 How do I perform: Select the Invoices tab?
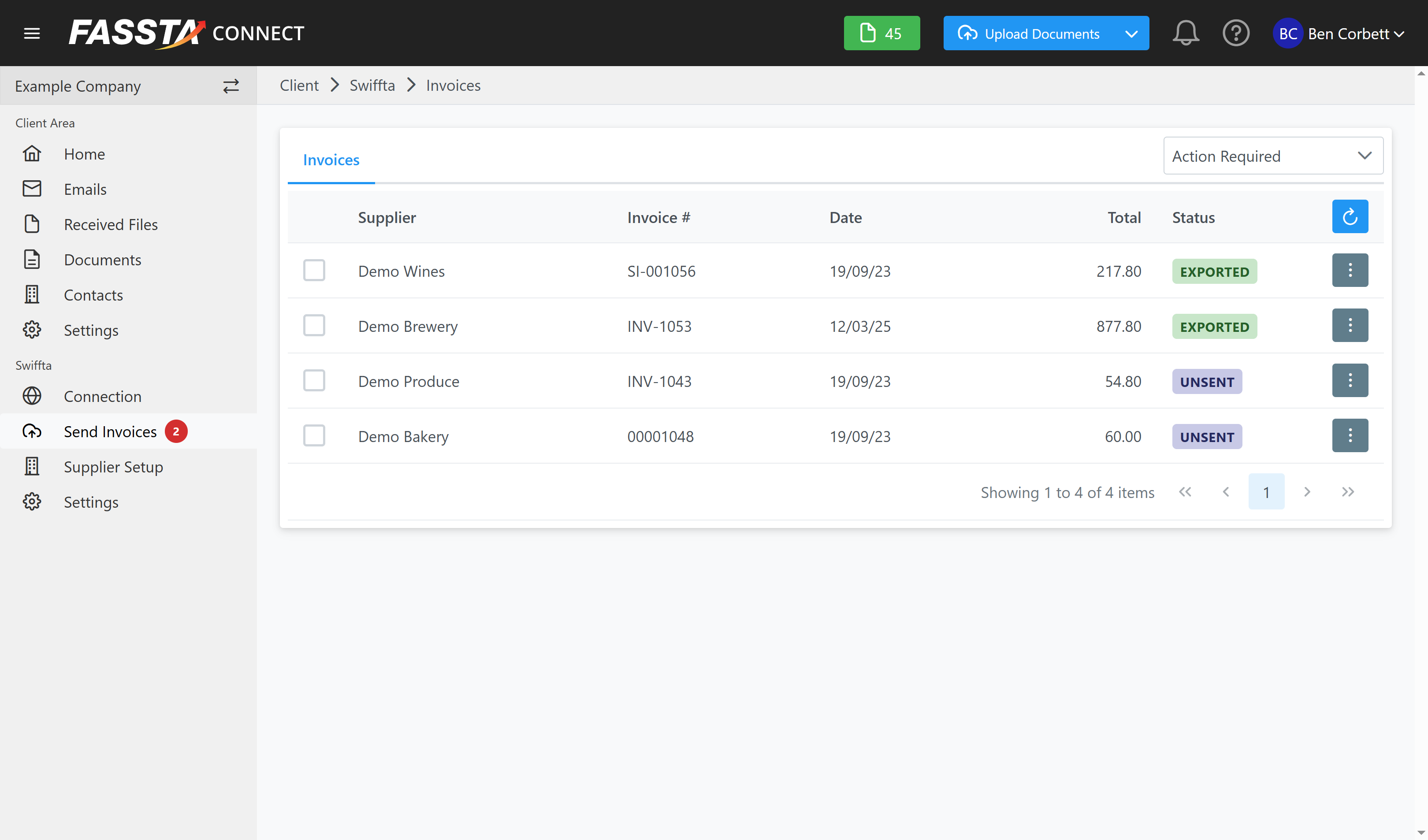pyautogui.click(x=331, y=160)
